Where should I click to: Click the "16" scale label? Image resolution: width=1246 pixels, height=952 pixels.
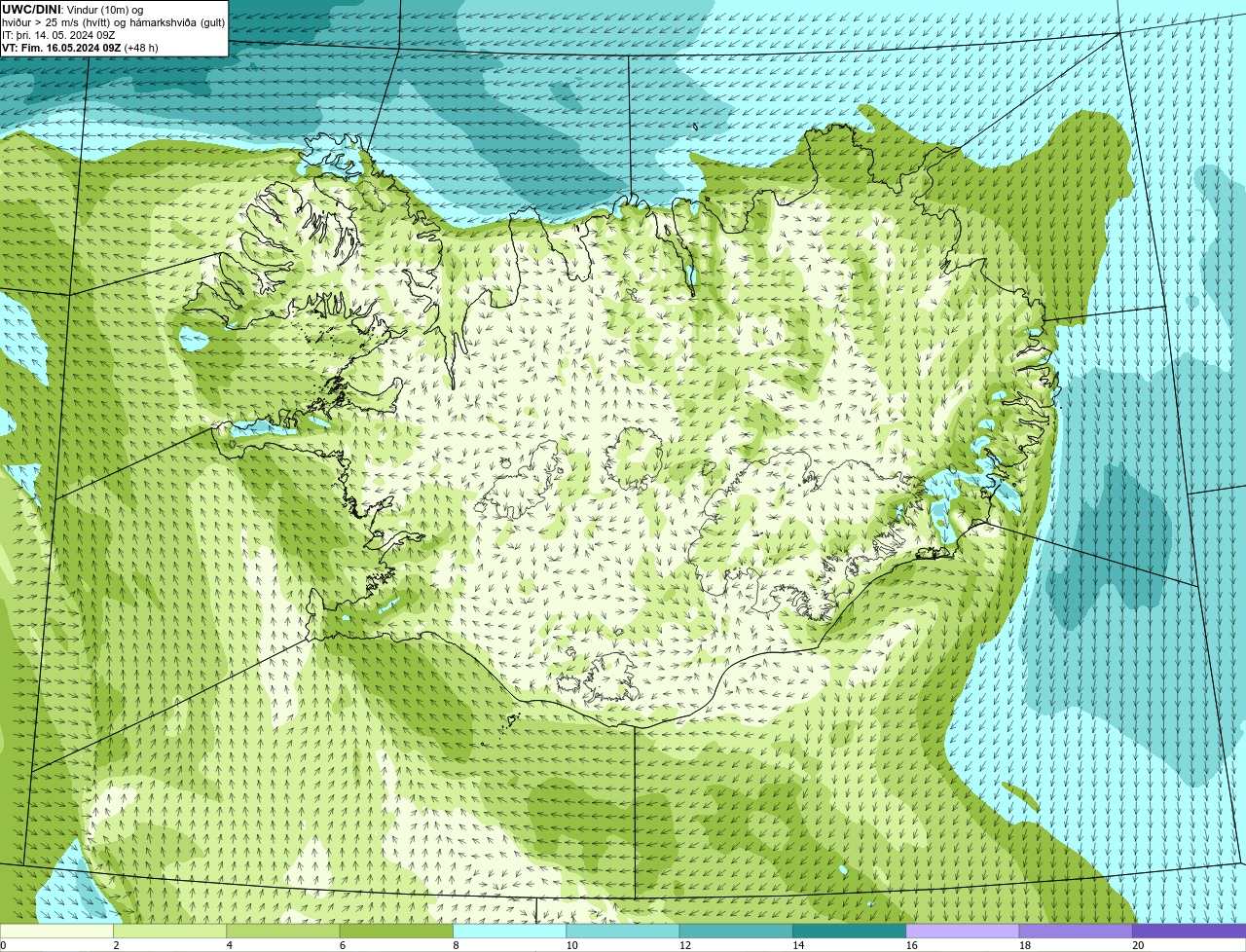coord(912,945)
